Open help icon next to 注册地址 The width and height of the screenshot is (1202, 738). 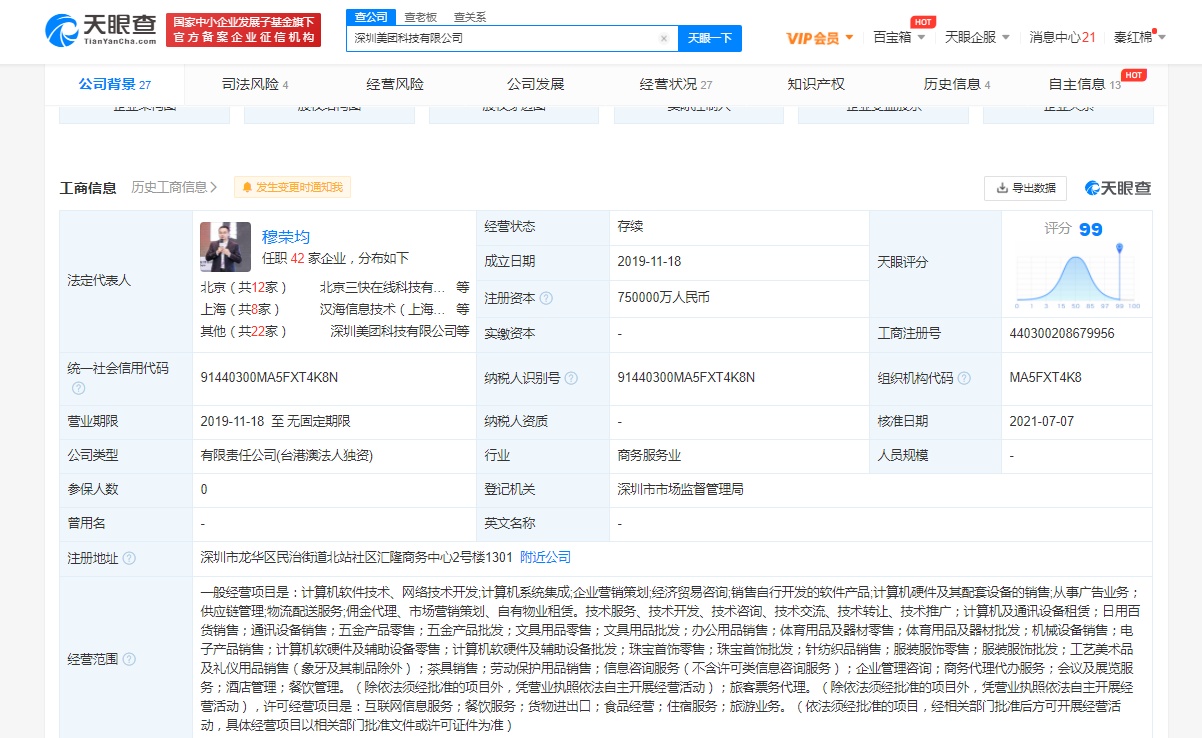(129, 558)
